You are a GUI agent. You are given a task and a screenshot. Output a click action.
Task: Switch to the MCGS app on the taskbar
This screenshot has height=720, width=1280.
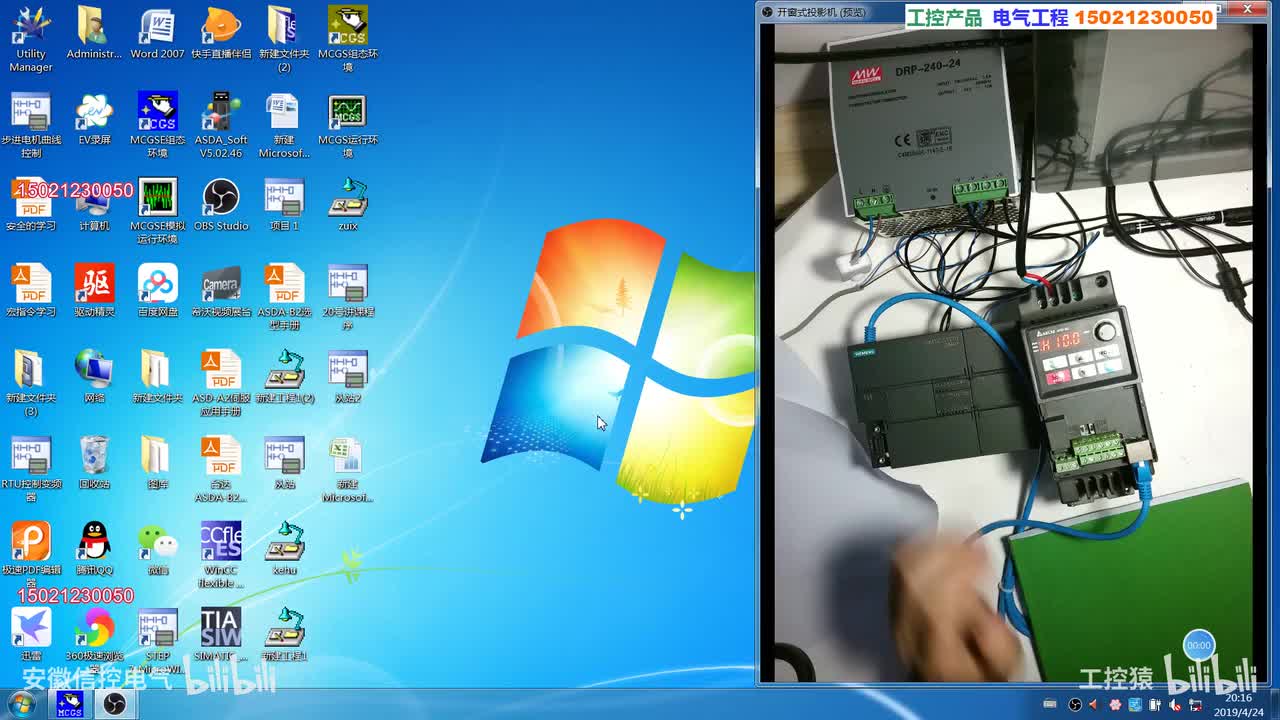click(x=69, y=704)
